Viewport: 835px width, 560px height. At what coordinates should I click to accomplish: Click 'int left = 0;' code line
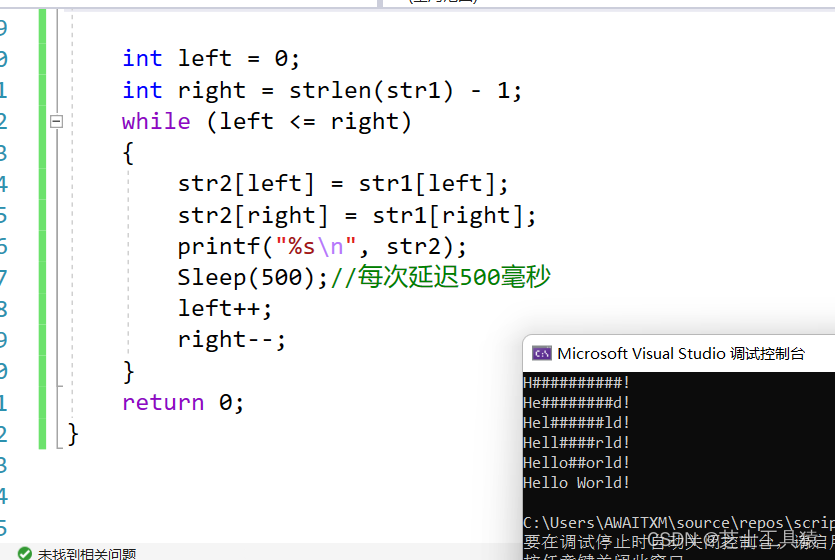tap(211, 59)
